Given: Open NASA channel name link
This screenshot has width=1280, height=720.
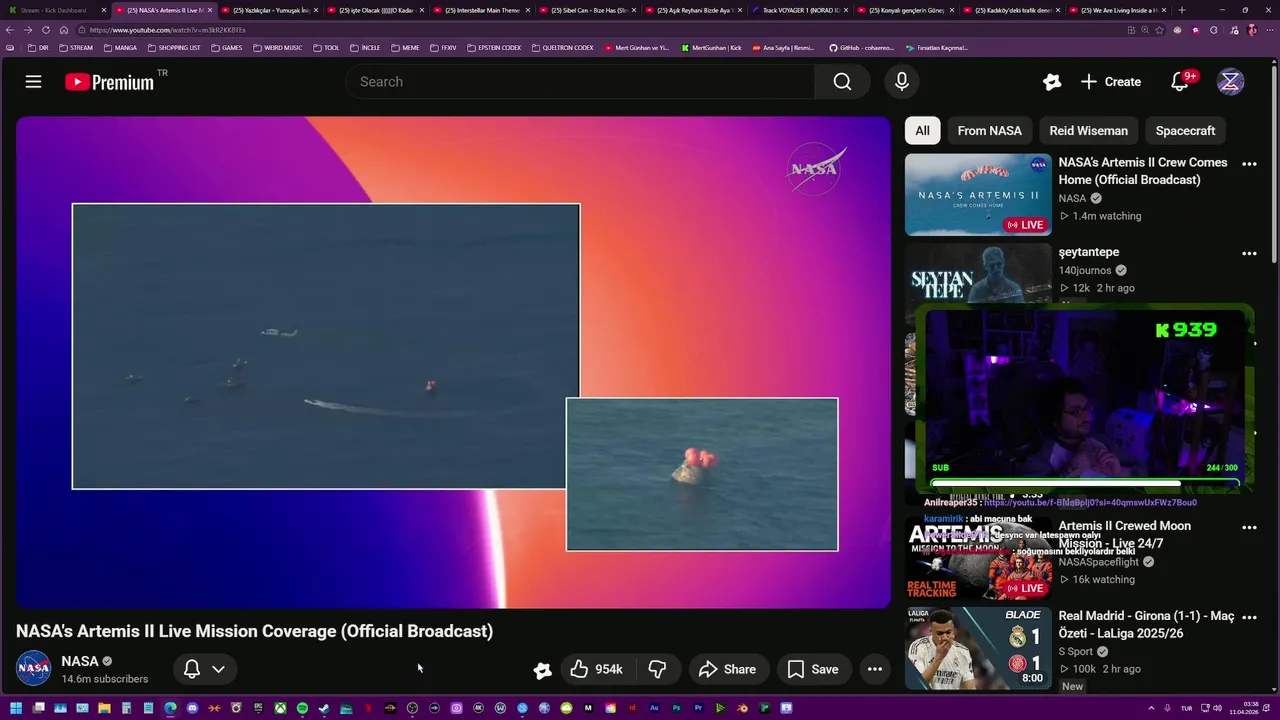Looking at the screenshot, I should [x=80, y=661].
